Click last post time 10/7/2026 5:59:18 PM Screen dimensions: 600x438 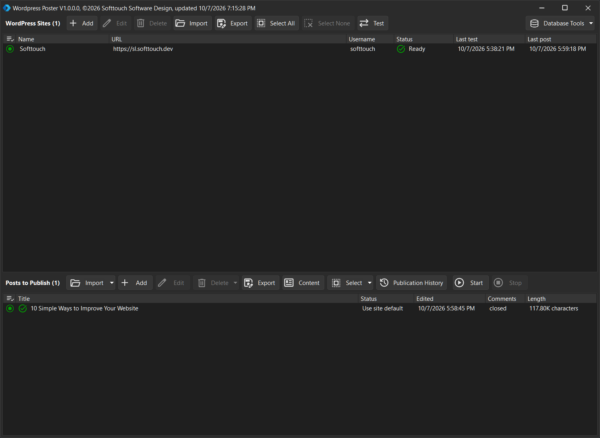[558, 49]
